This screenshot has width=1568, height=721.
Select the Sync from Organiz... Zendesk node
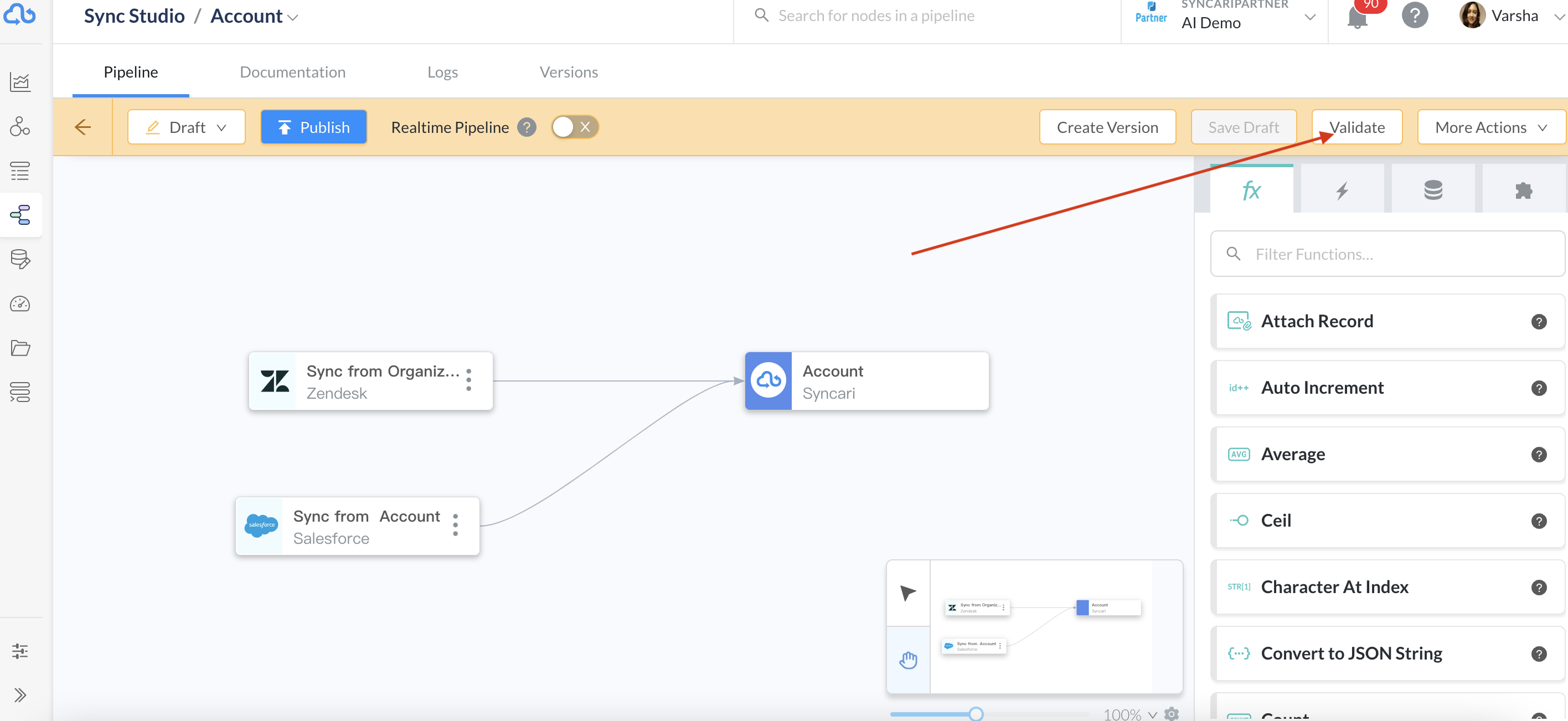tap(371, 381)
